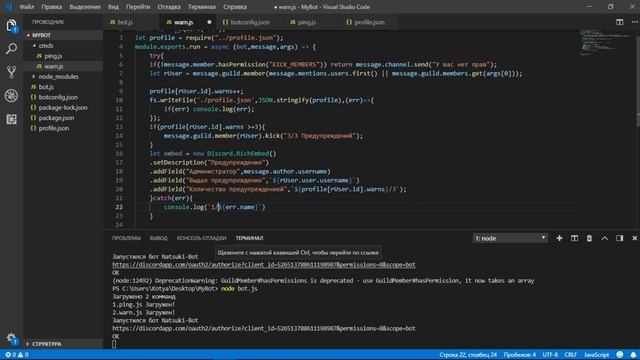Follow the underlined discordapp oauth2 link in terminal

[x=264, y=265]
